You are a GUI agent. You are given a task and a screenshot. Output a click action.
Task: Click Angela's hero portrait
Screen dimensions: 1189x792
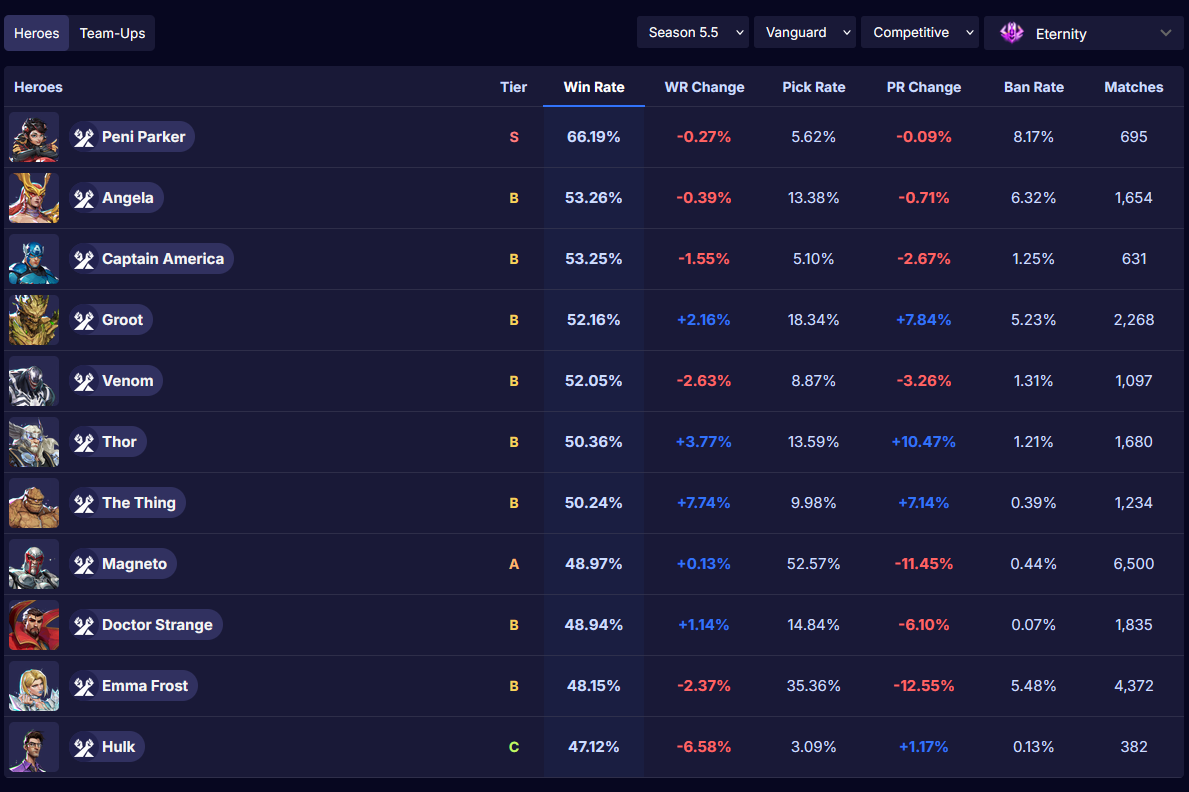pyautogui.click(x=33, y=198)
